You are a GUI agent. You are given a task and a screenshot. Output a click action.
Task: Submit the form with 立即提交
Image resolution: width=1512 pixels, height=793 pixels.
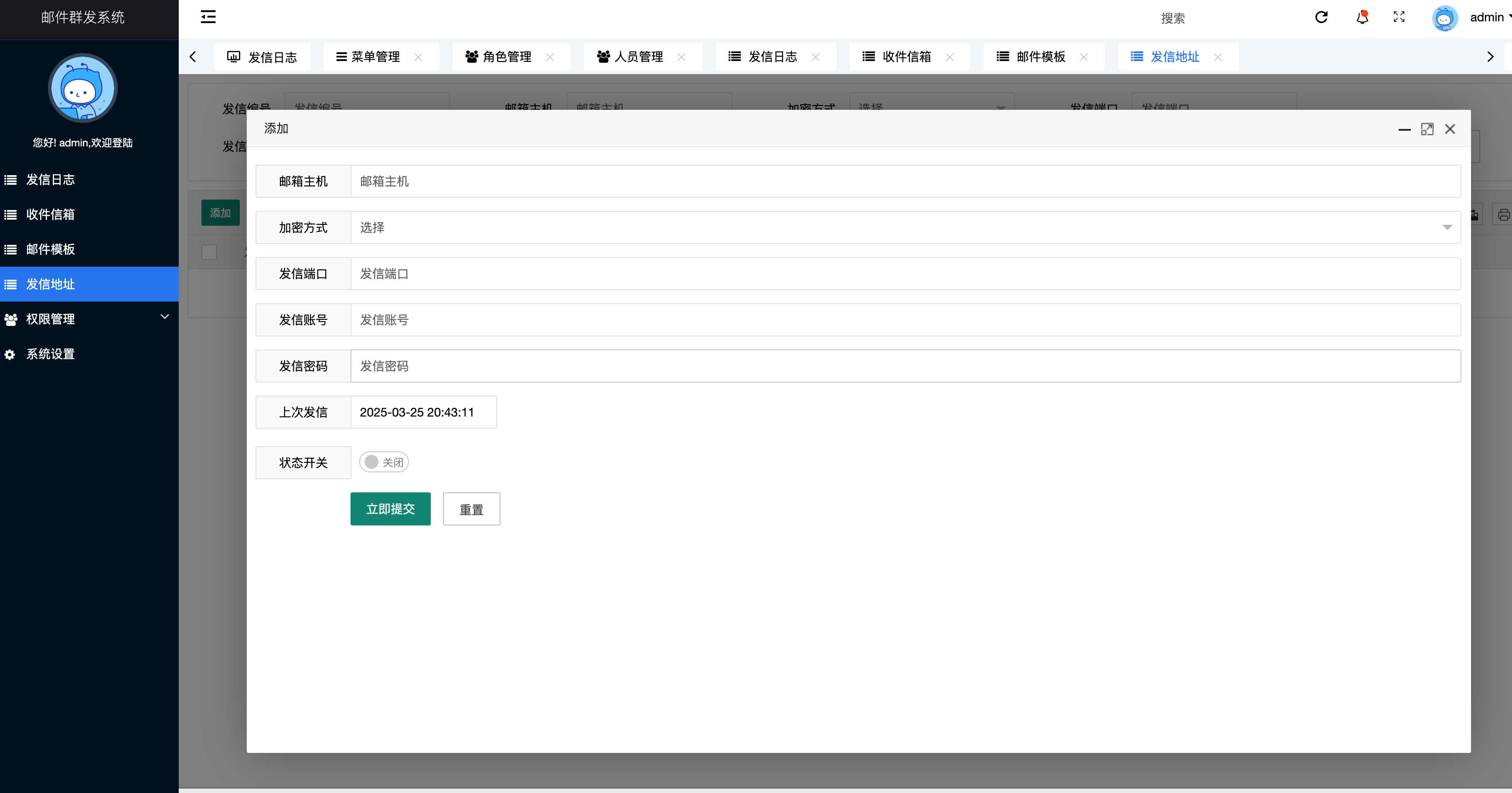tap(390, 509)
